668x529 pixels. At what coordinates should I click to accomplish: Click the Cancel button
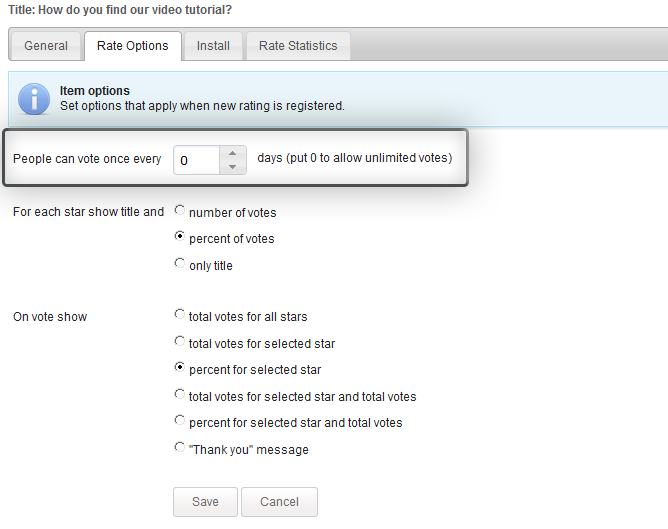pyautogui.click(x=279, y=502)
